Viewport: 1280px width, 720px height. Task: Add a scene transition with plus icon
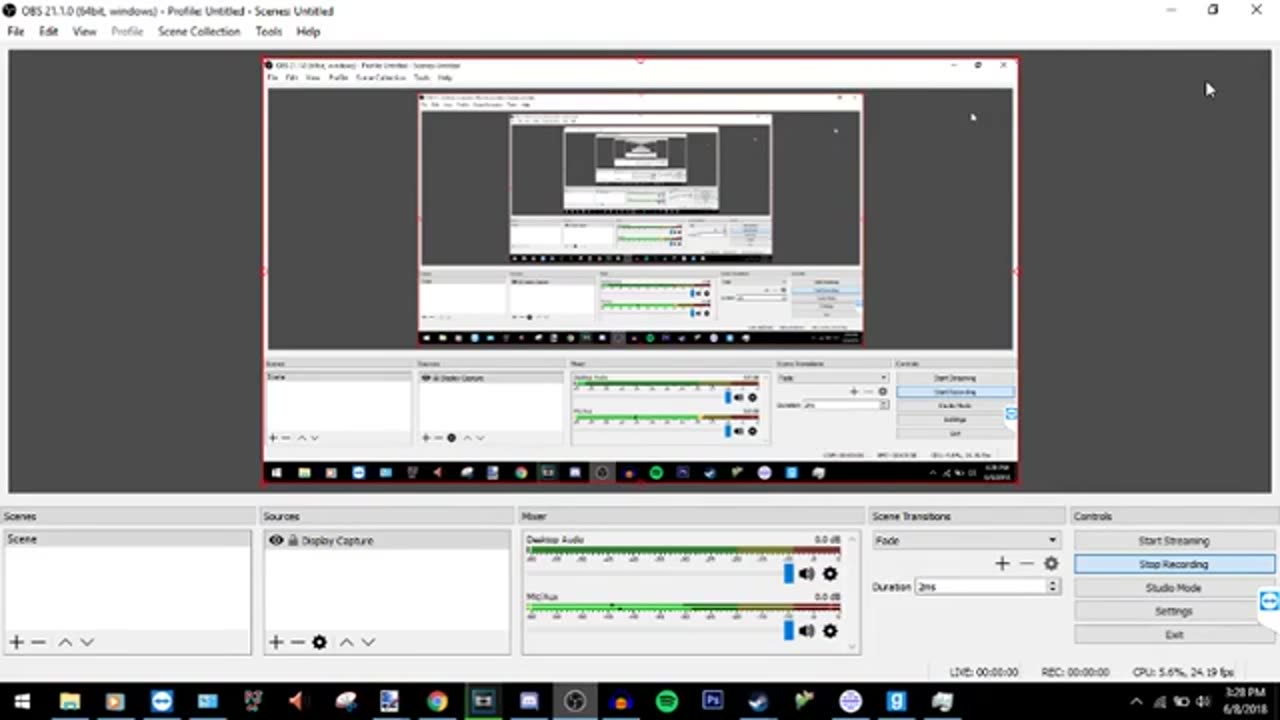pyautogui.click(x=1002, y=564)
